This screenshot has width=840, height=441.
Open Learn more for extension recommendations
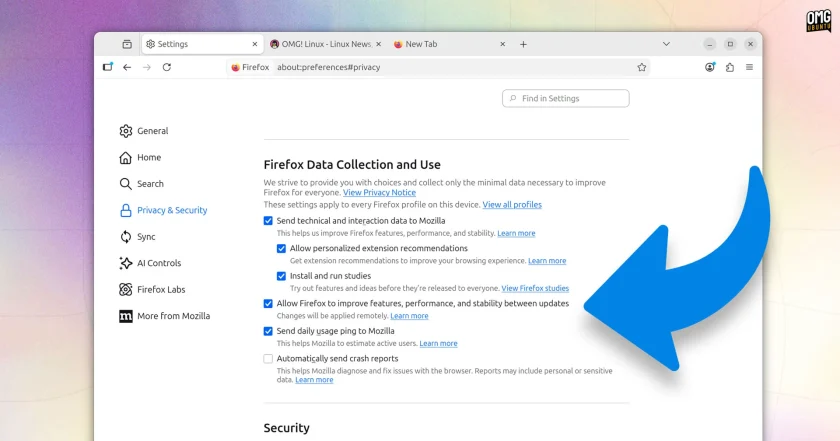coord(547,261)
